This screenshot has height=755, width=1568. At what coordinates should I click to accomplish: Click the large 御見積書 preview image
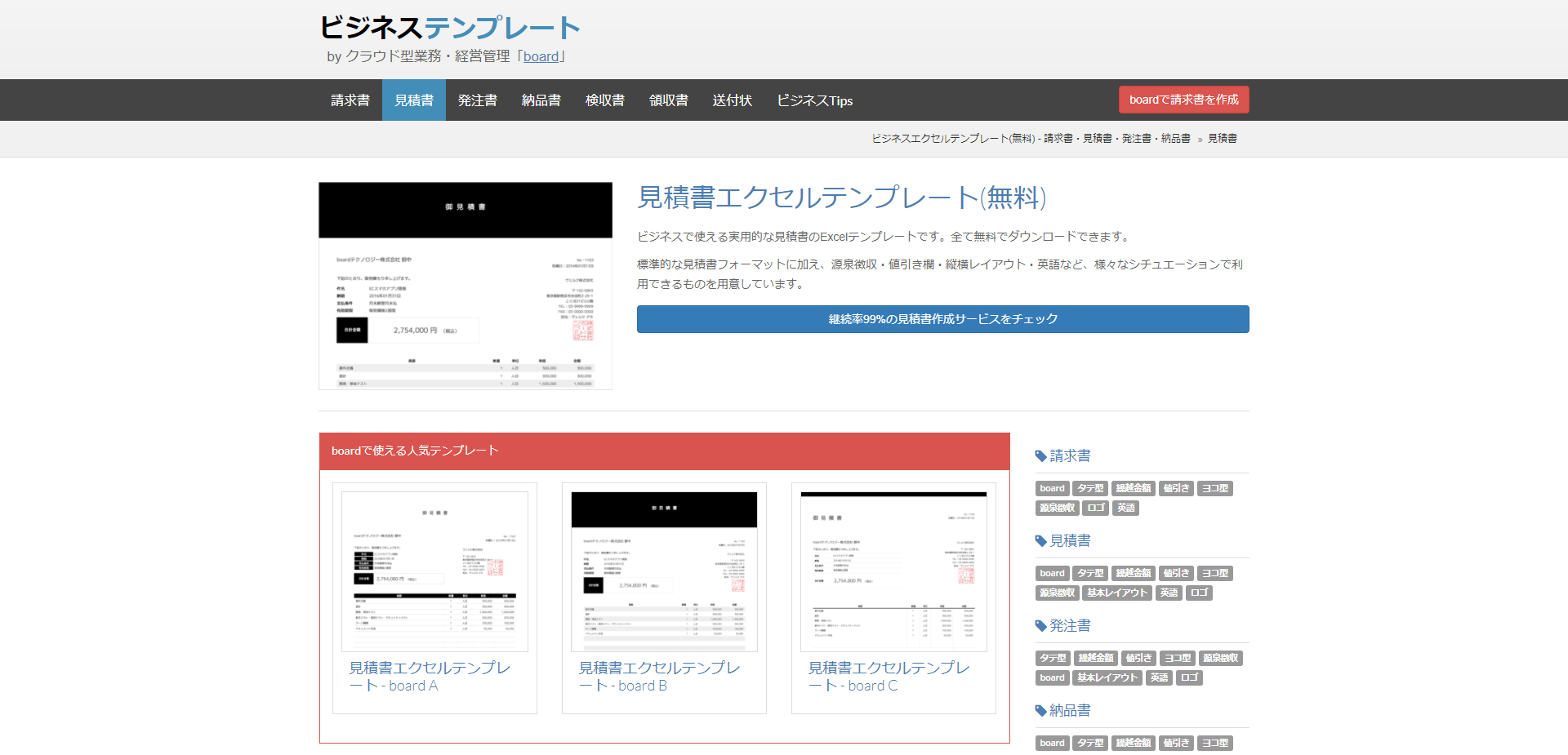[465, 286]
